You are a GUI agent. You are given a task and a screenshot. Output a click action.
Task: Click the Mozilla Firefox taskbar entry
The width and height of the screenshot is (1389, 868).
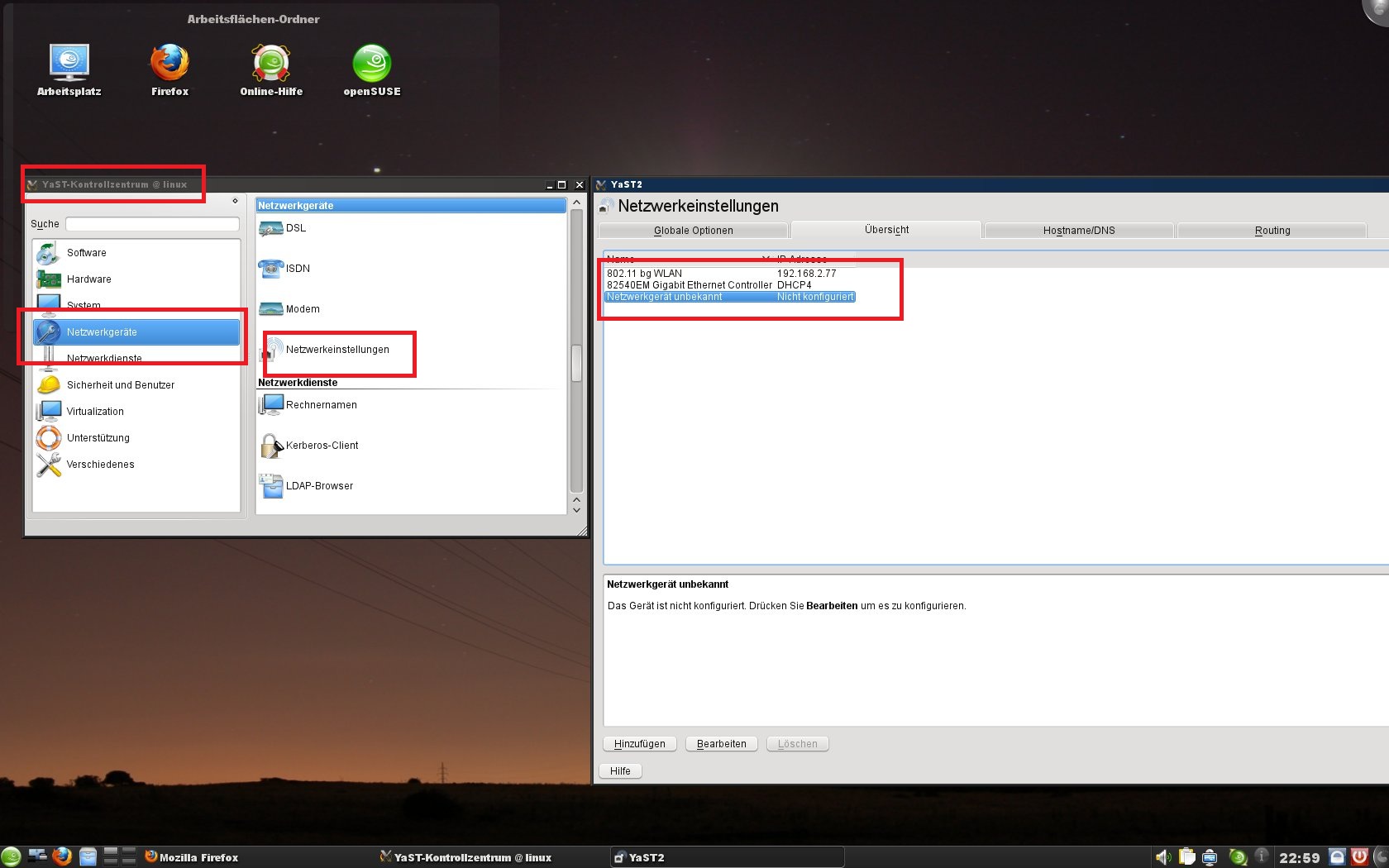(x=192, y=857)
